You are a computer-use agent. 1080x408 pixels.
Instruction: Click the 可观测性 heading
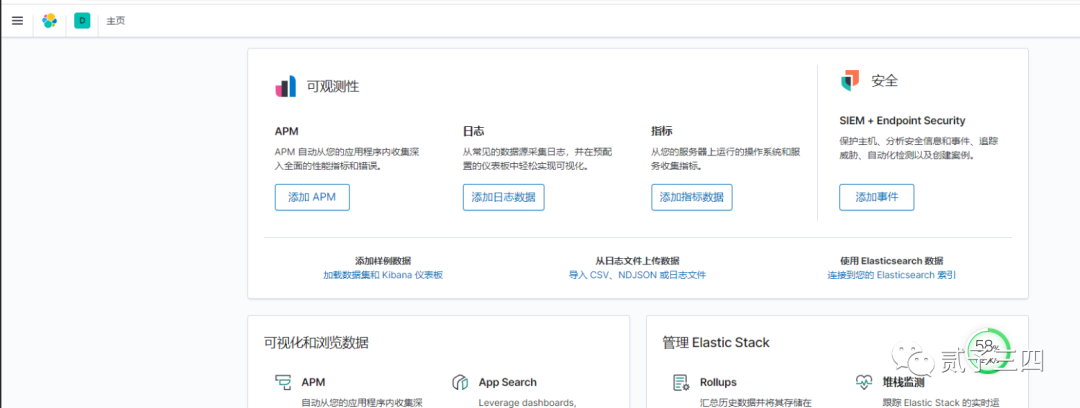[333, 86]
